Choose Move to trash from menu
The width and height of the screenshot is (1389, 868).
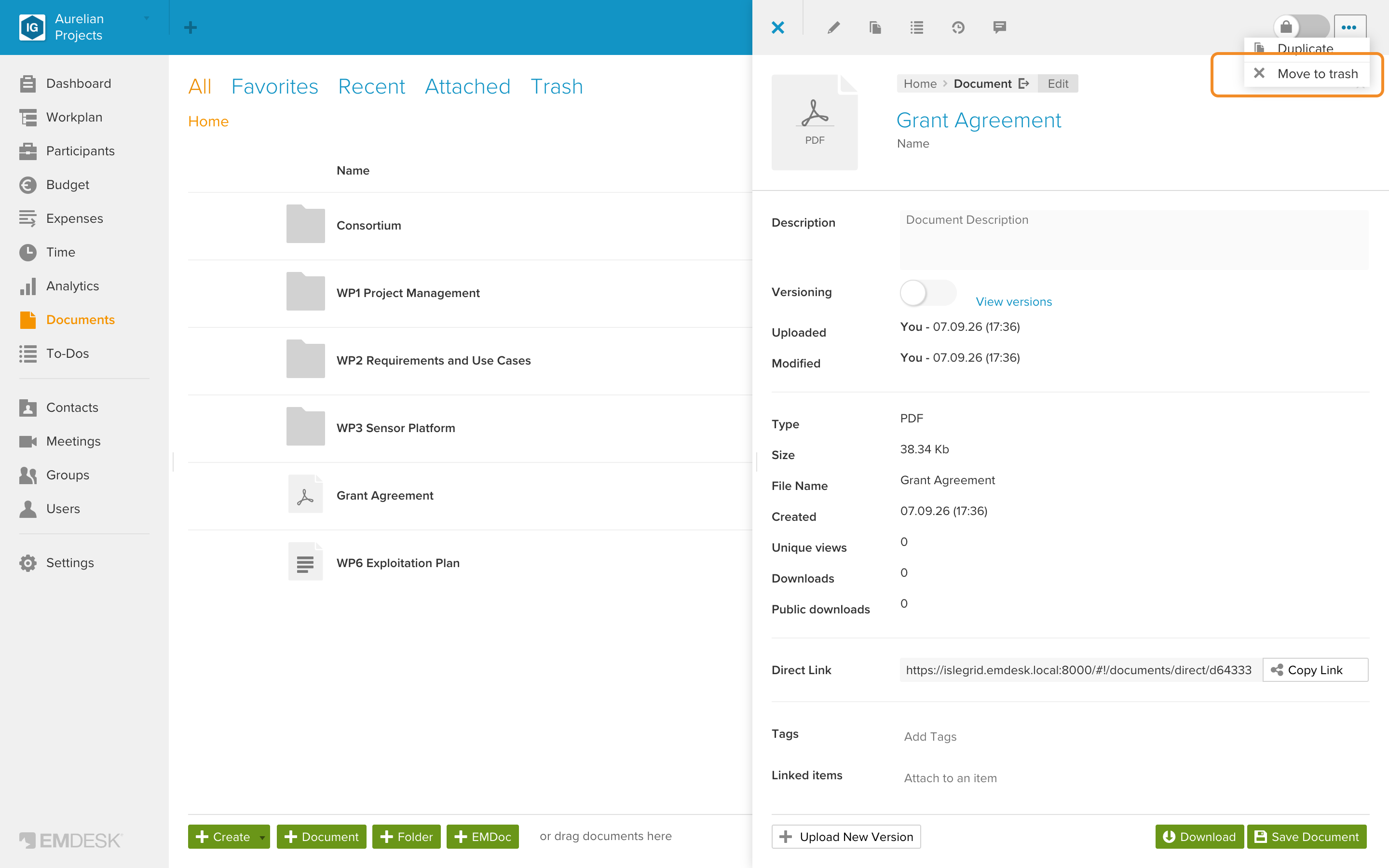[1307, 73]
